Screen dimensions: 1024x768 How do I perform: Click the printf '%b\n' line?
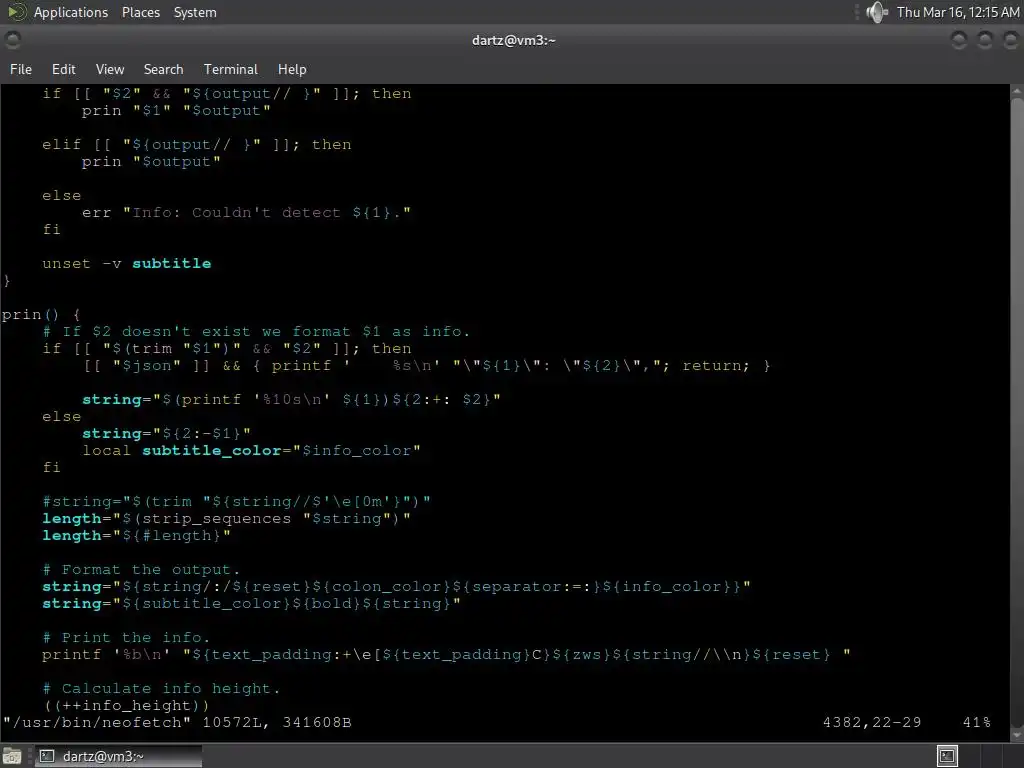pyautogui.click(x=447, y=654)
